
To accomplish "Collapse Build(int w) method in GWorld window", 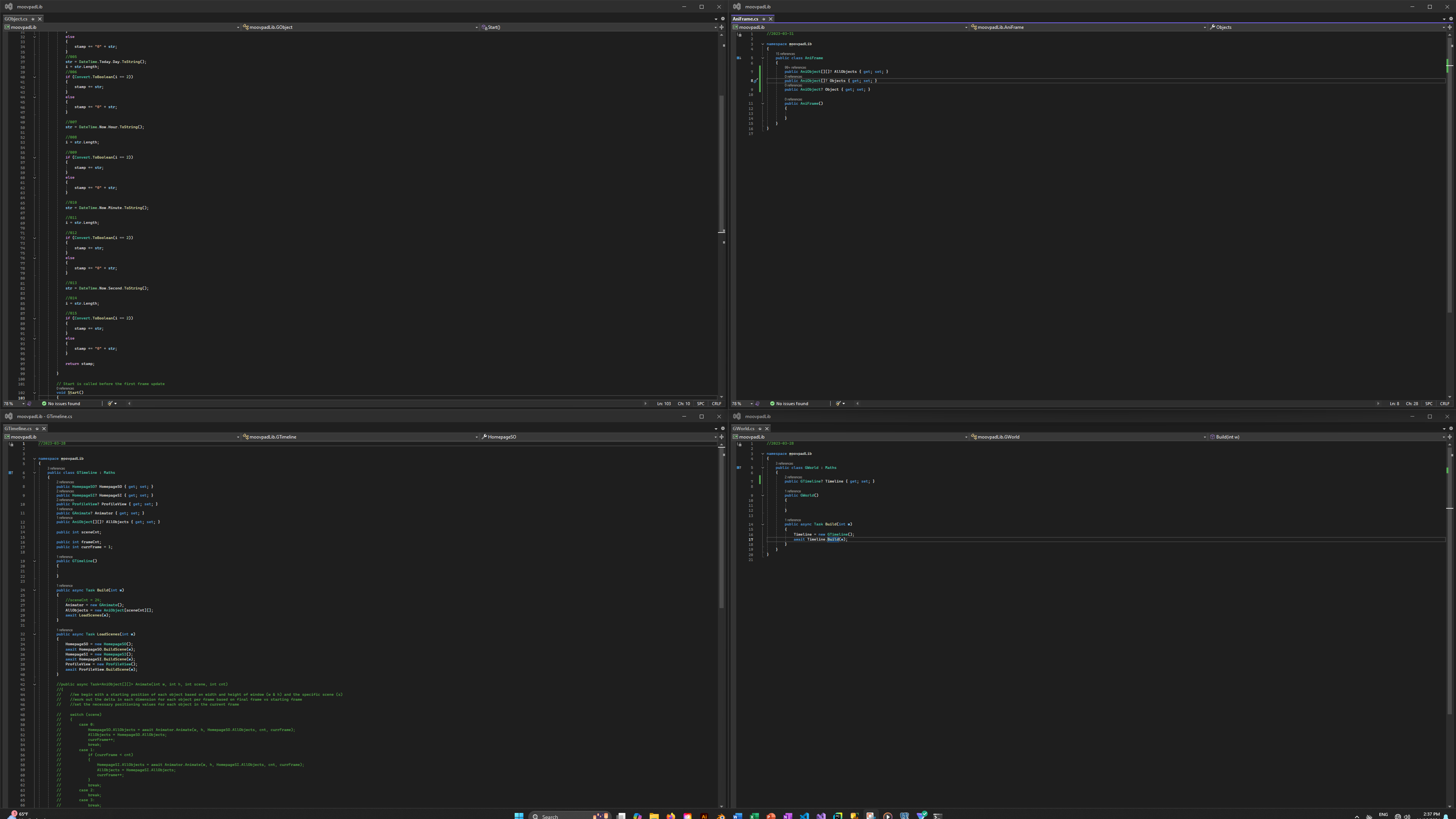I will click(x=762, y=524).
